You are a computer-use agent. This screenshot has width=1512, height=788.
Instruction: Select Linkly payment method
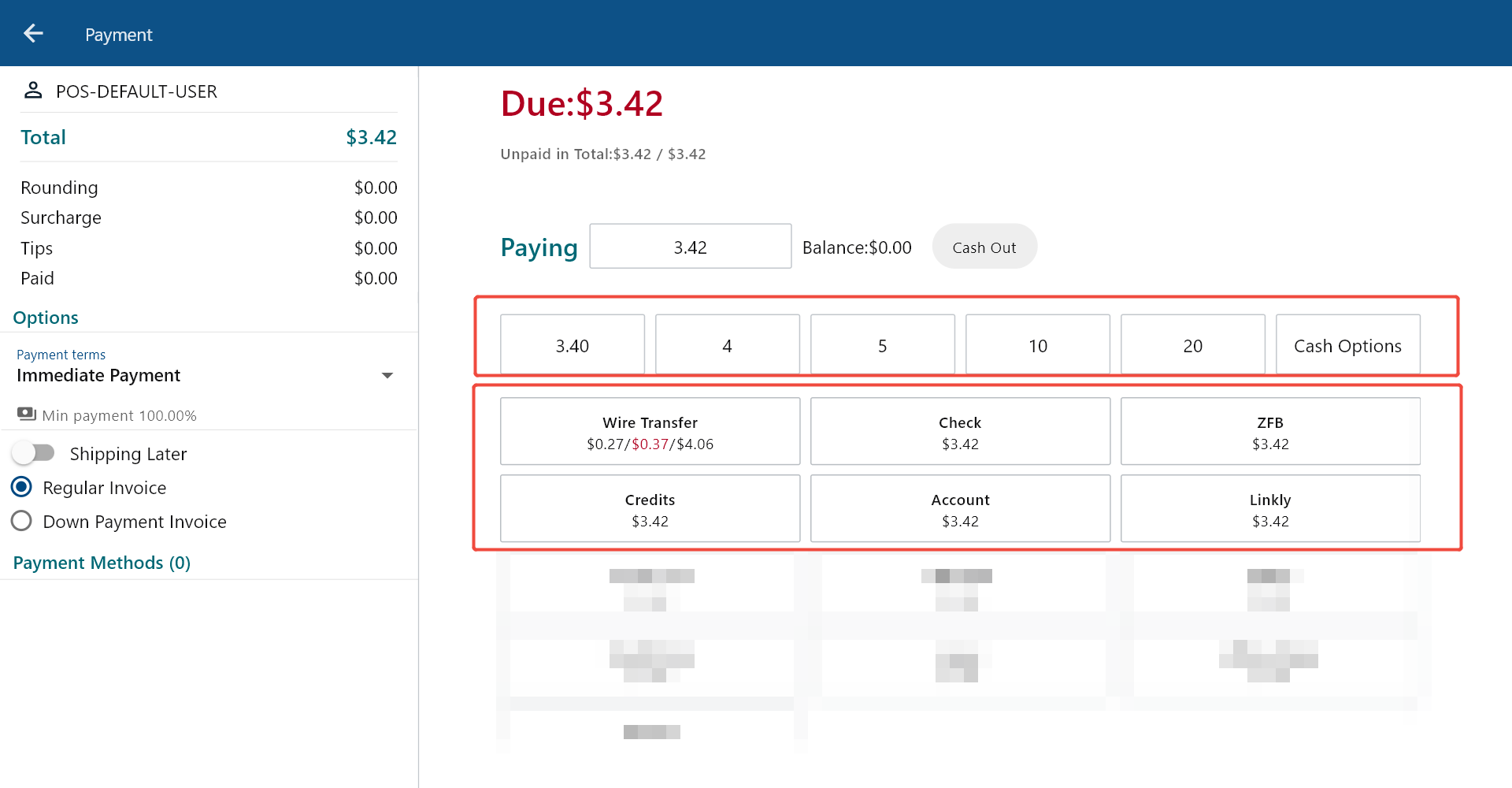coord(1270,509)
